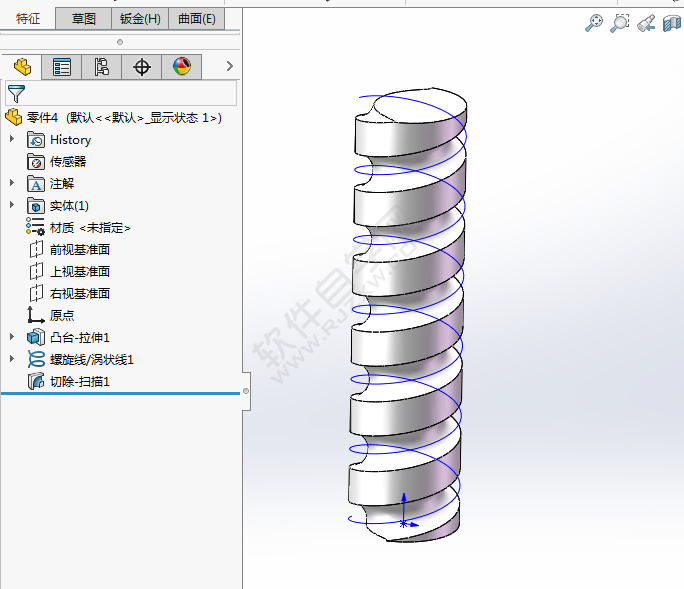Screen dimensions: 684x589
Task: Open the 特征 (Features) tab
Action: [28, 19]
